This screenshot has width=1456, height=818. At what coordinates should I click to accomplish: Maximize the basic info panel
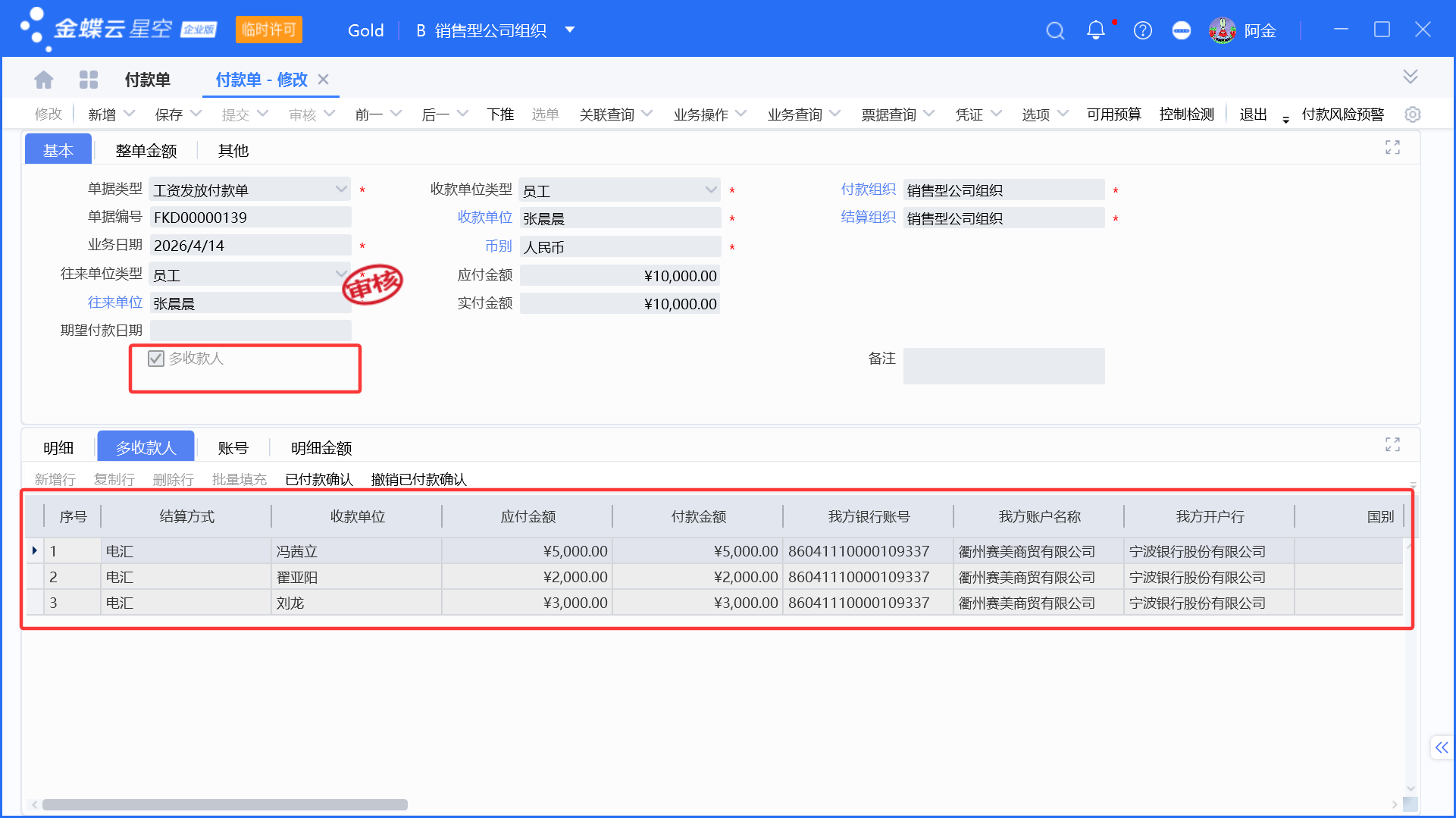click(x=1393, y=147)
